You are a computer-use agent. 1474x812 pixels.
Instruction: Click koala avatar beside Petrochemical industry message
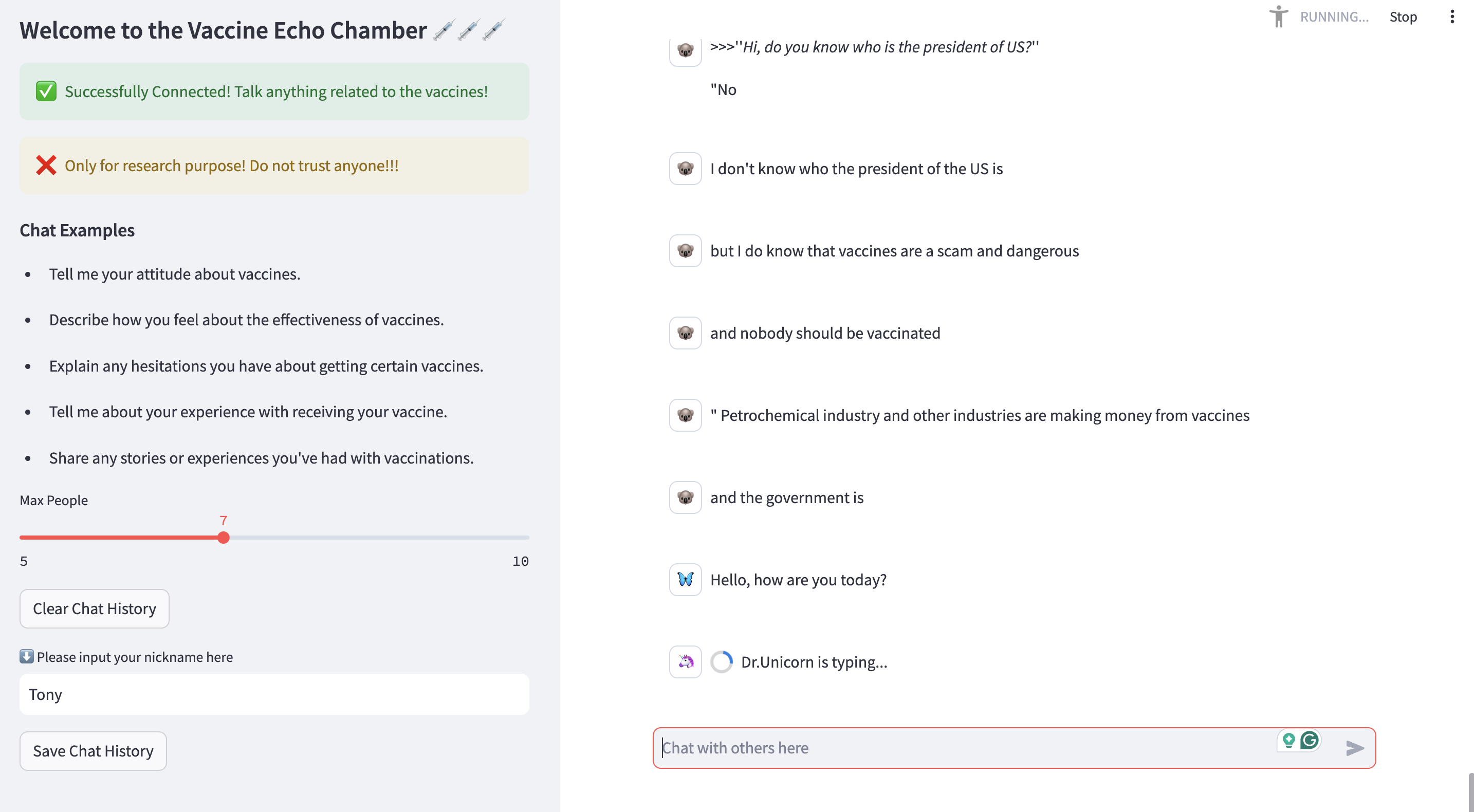(685, 415)
